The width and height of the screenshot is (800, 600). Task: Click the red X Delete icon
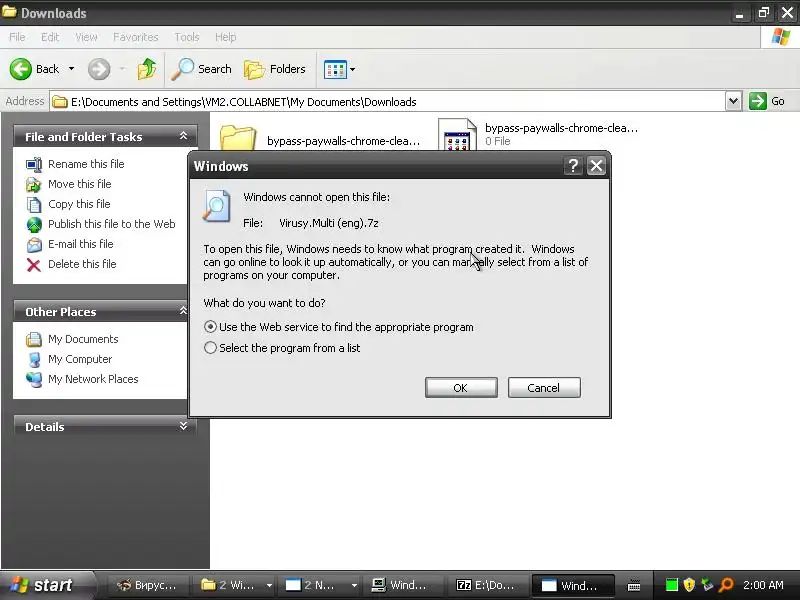[34, 265]
